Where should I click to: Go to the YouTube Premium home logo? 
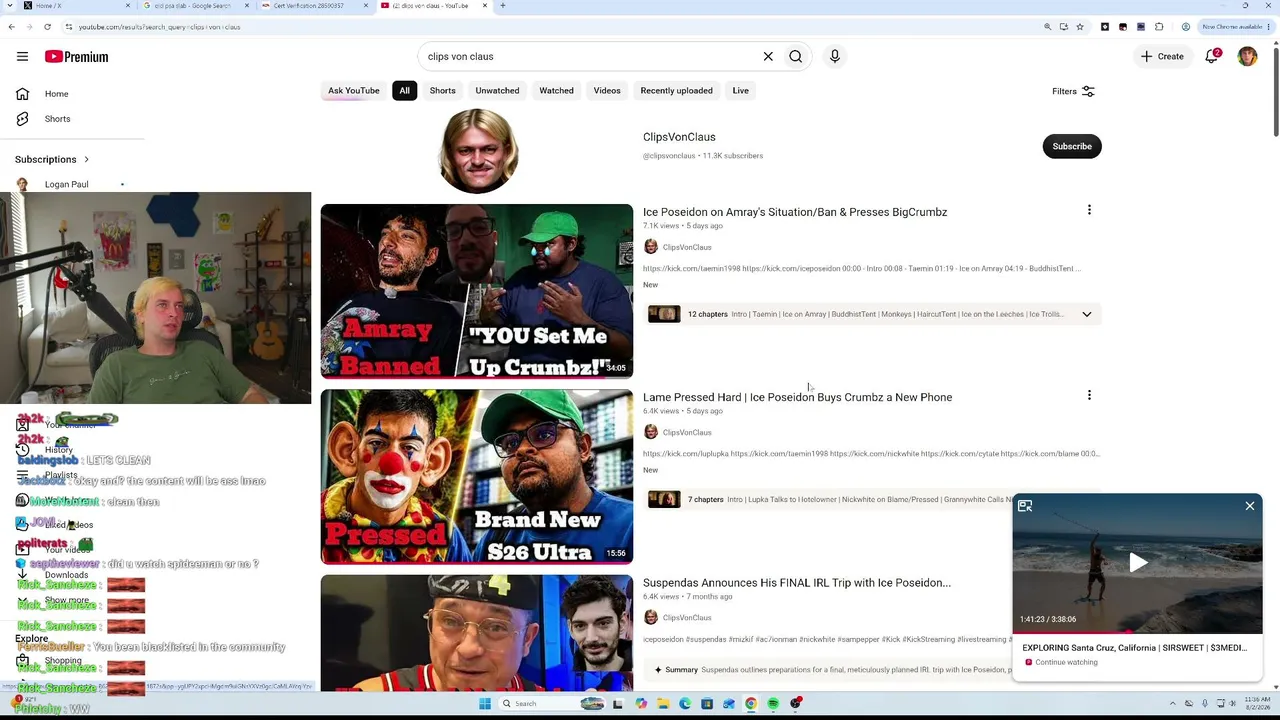pyautogui.click(x=76, y=57)
